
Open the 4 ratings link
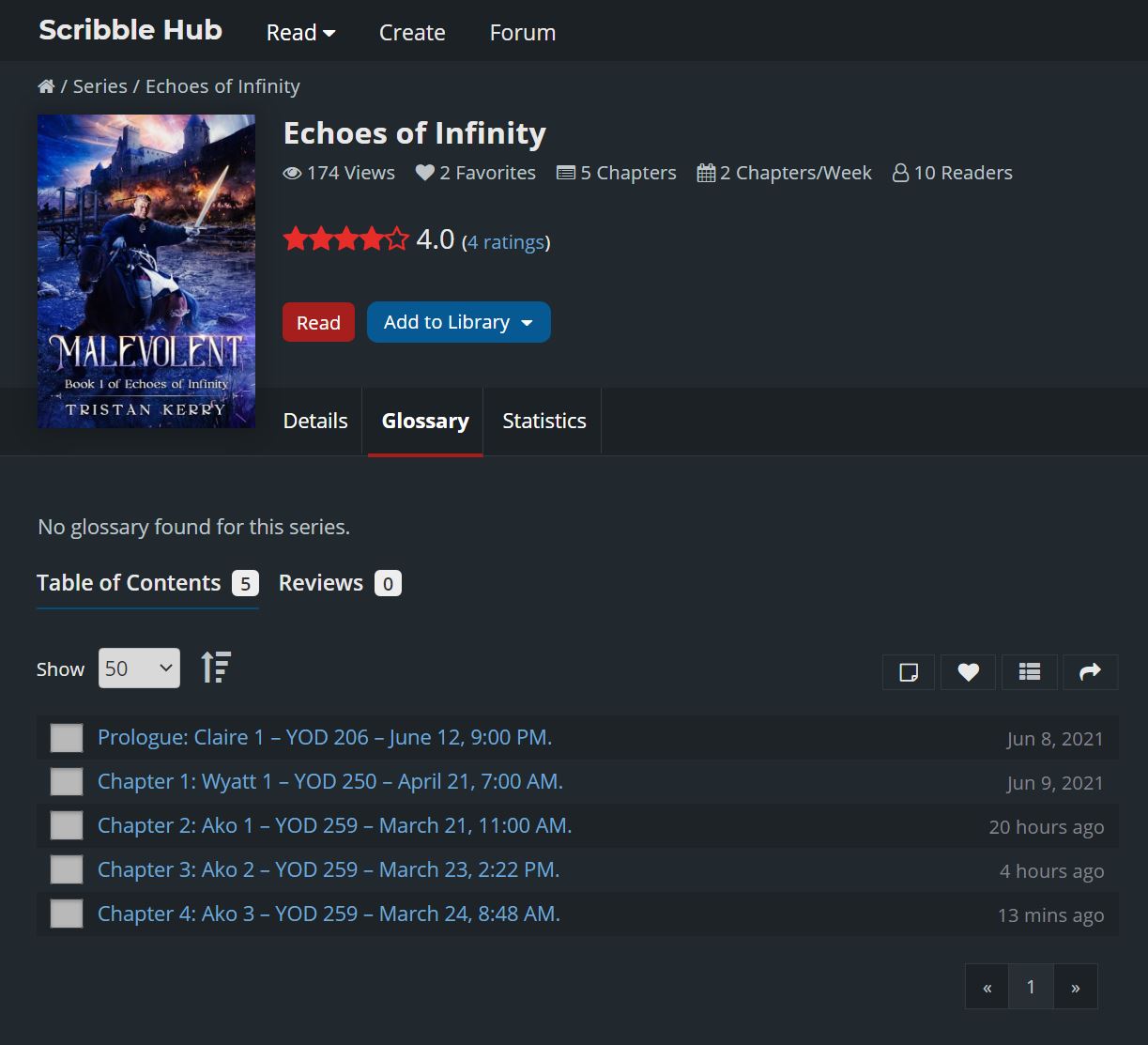pyautogui.click(x=506, y=242)
